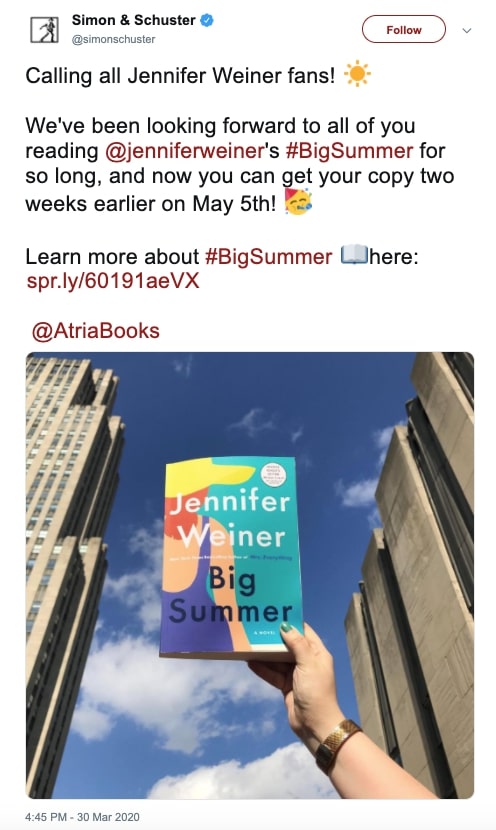Open the @simonschuster handle link
This screenshot has height=830, width=496.
click(x=113, y=39)
